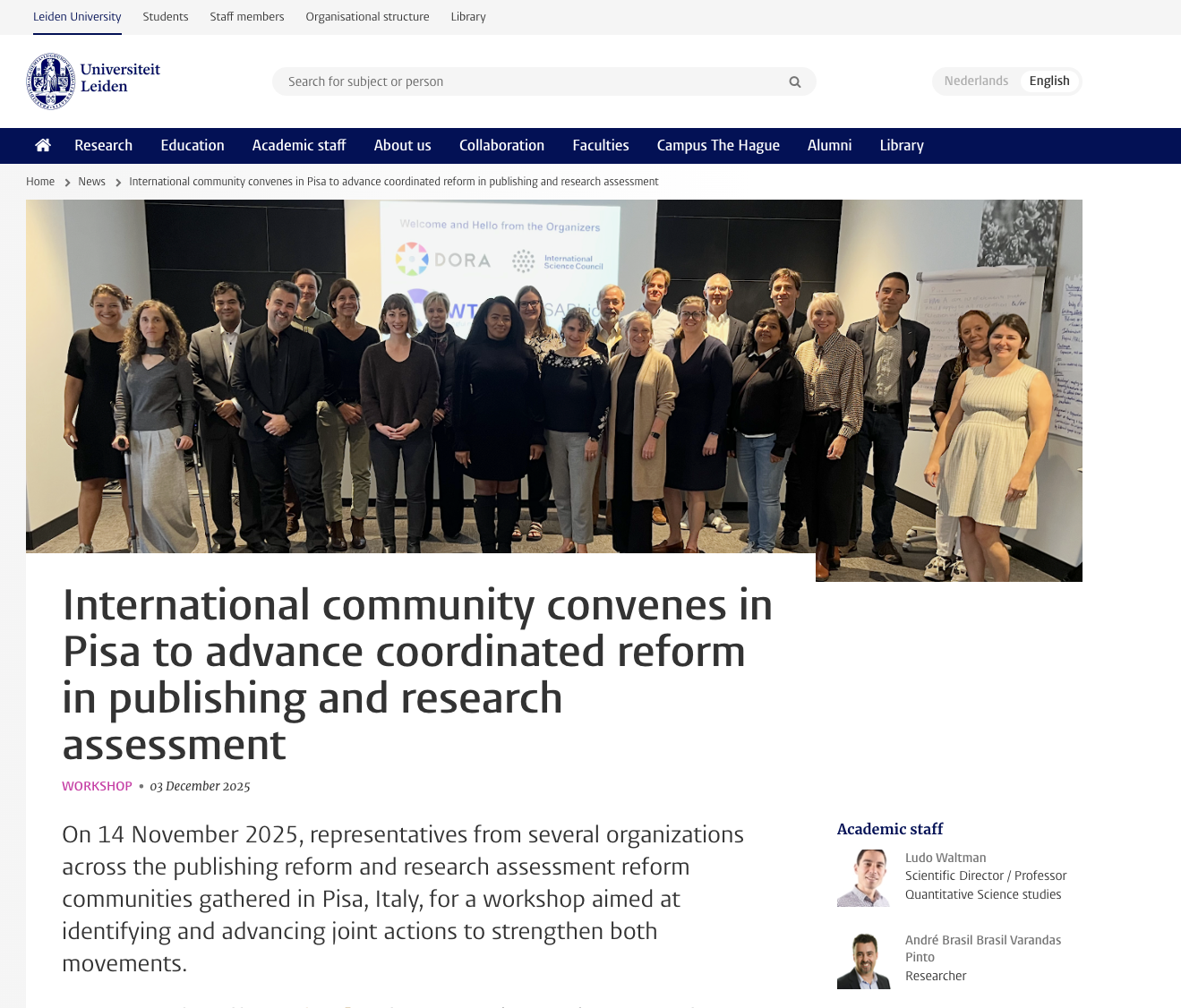Select the English language option
This screenshot has height=1008, width=1181.
1048,81
